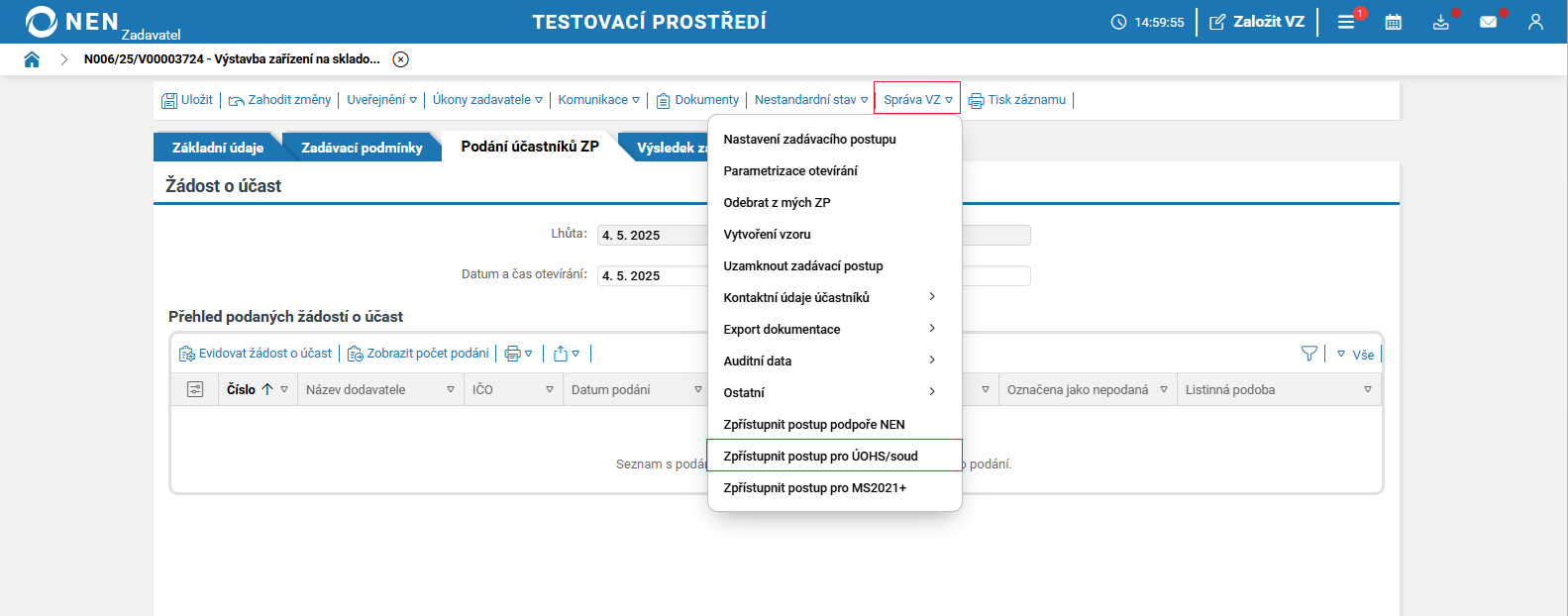The image size is (1568, 616).
Task: Close the N006/25/V00003724 breadcrumb tab
Action: (400, 59)
